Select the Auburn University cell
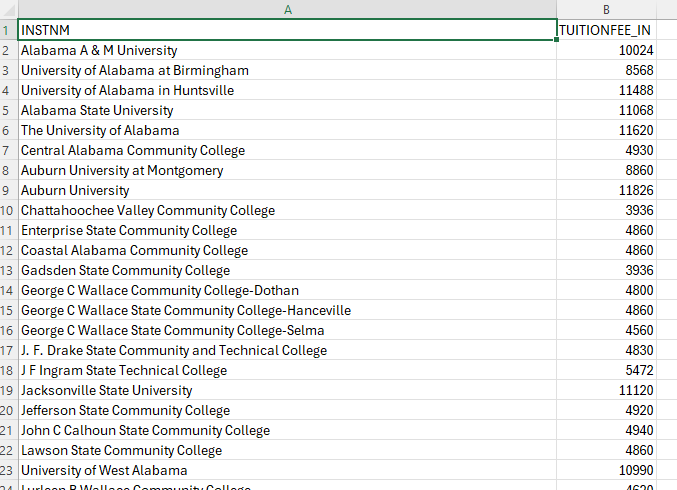Image resolution: width=677 pixels, height=490 pixels. tap(287, 190)
